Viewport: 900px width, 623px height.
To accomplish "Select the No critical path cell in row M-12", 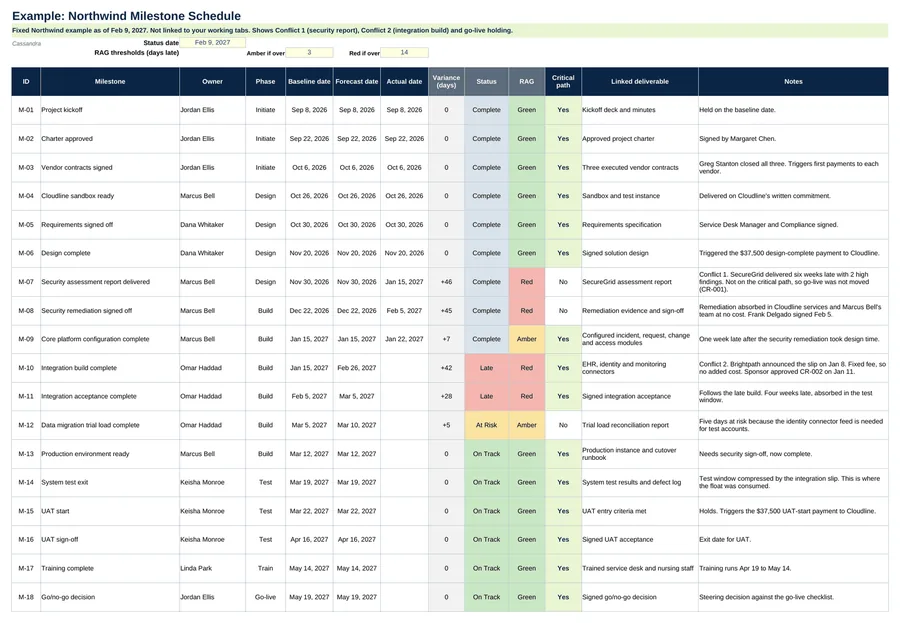I will click(563, 425).
